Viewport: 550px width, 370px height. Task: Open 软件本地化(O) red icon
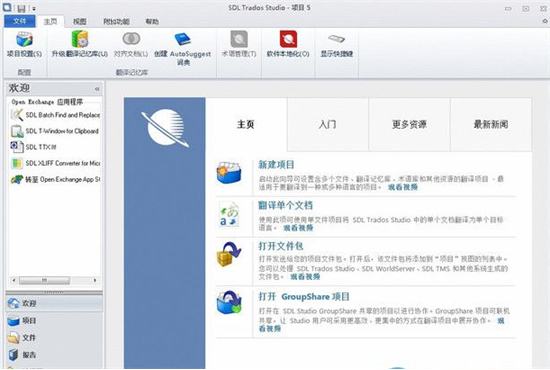coord(288,39)
